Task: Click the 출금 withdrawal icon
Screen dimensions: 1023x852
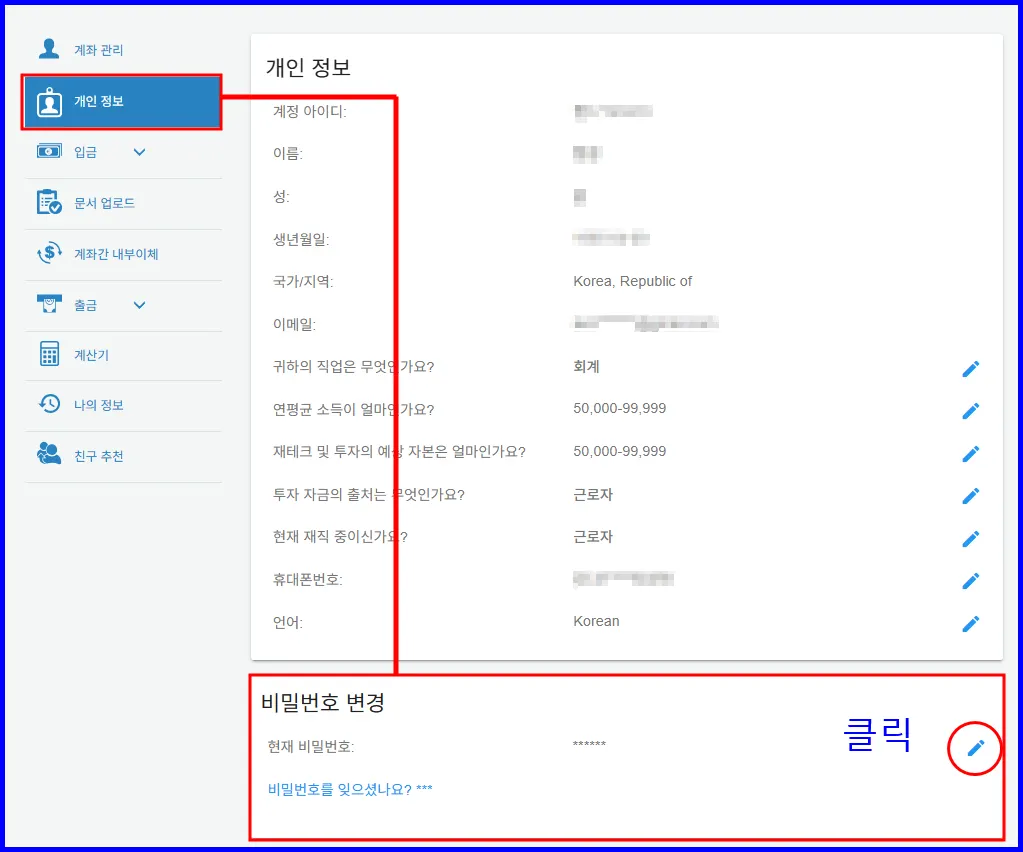Action: 49,304
